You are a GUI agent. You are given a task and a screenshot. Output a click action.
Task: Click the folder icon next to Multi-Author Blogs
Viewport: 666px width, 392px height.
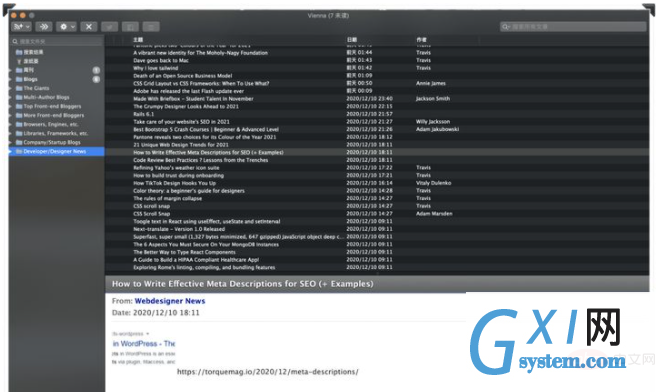[x=19, y=97]
